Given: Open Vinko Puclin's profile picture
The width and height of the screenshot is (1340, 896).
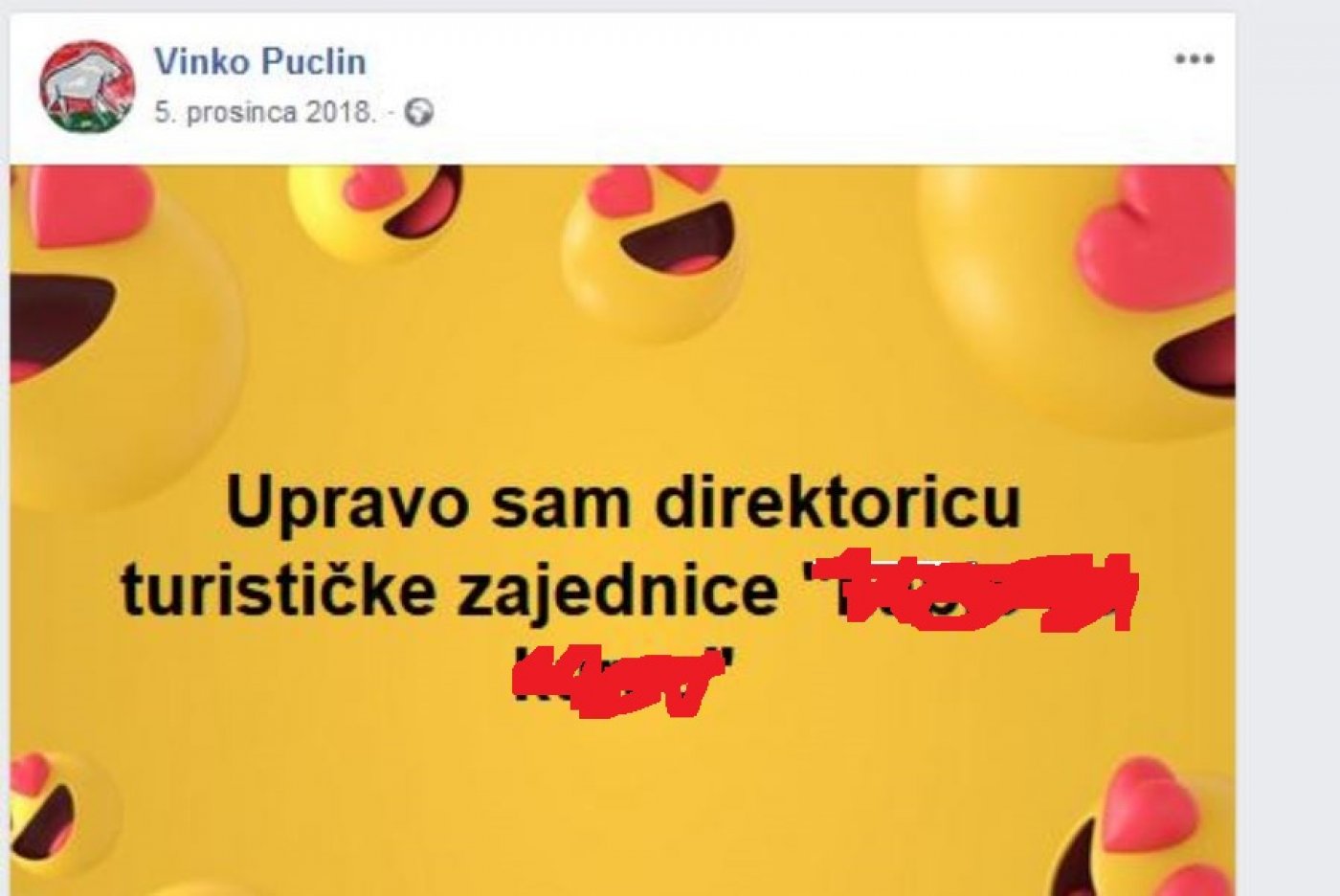Looking at the screenshot, I should point(86,87).
